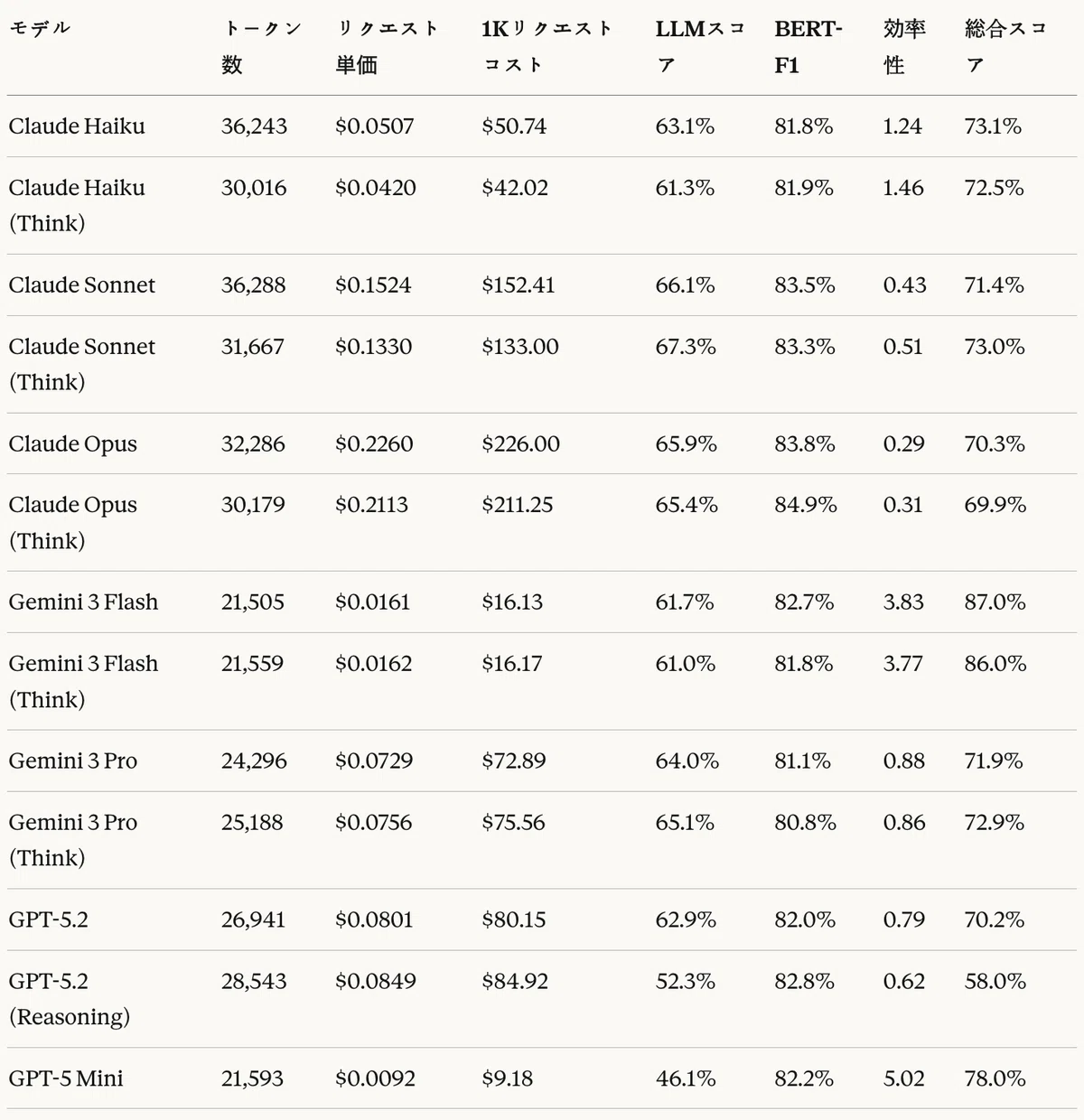Select the 効率性 column header
Screen dimensions: 1084x1120
(x=904, y=47)
